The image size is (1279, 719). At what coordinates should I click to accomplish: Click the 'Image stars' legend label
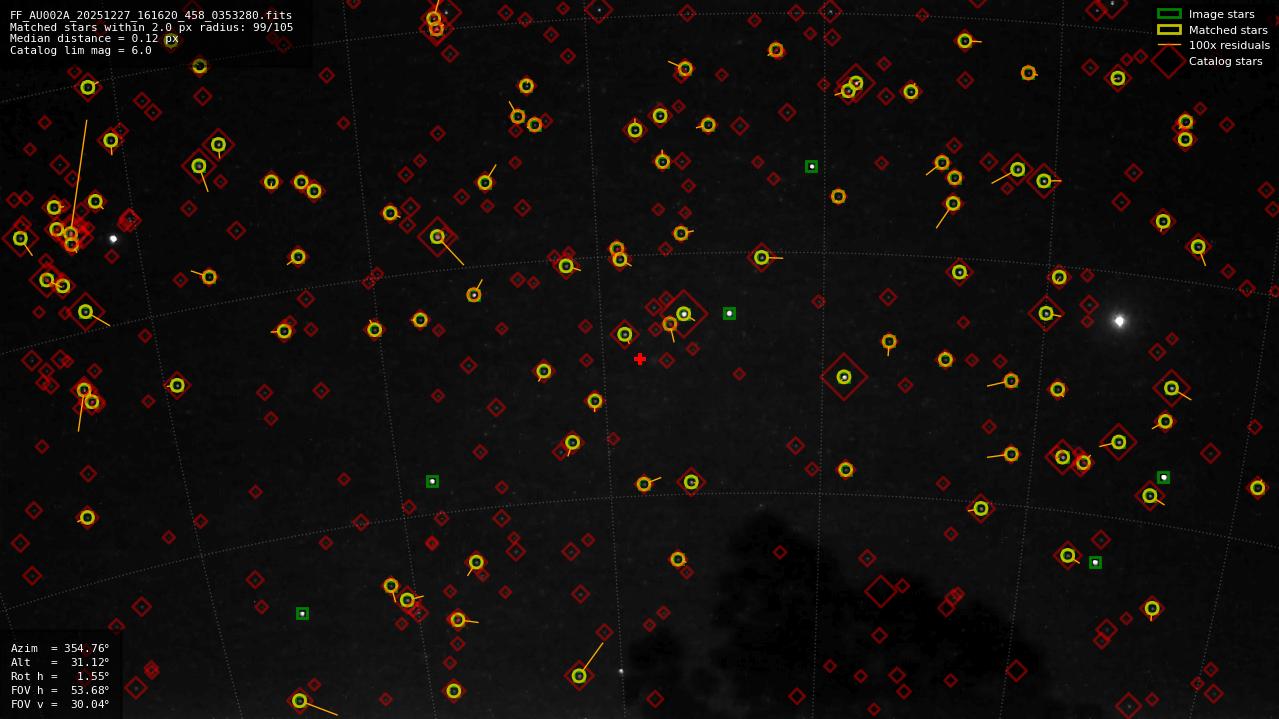click(x=1221, y=14)
